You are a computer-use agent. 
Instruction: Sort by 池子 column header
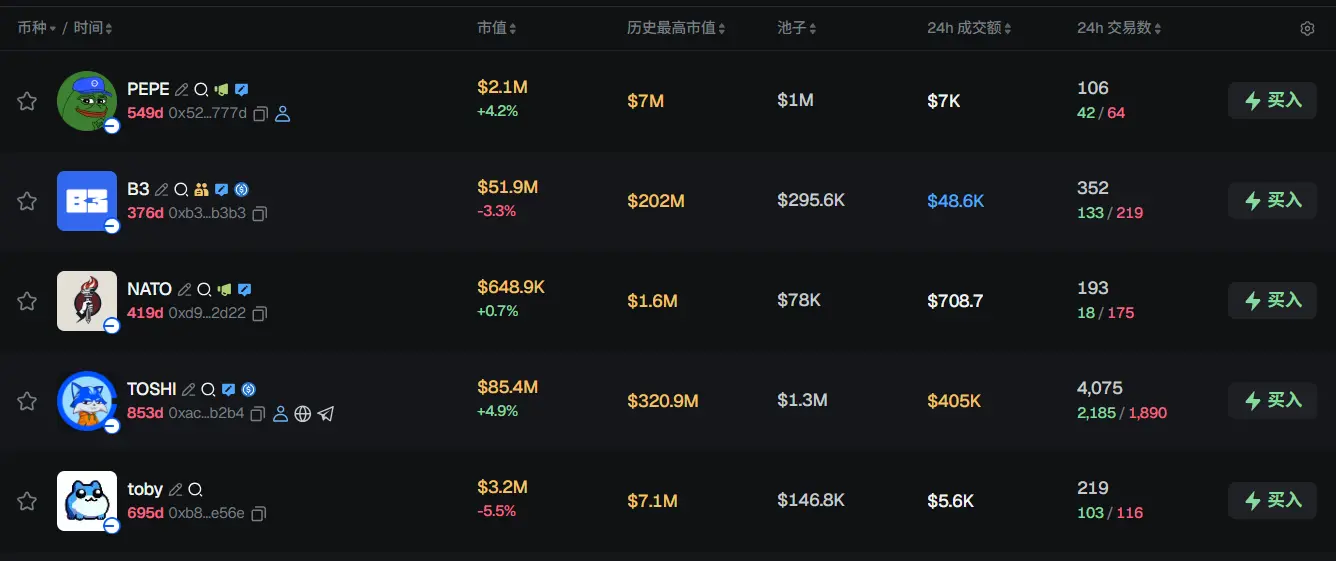click(797, 28)
